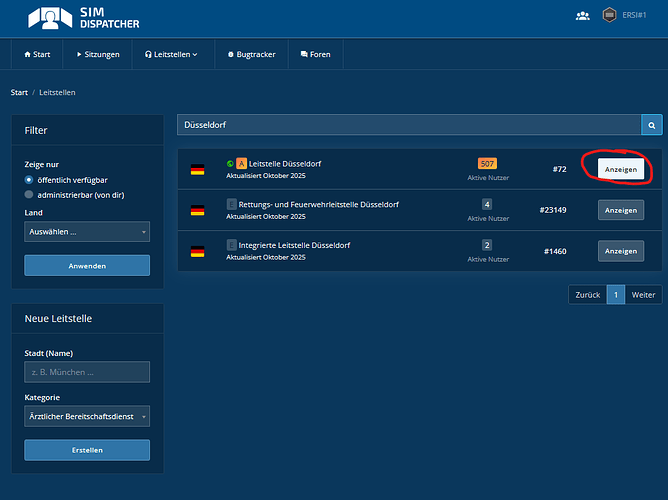Select the 'öffentlich verfügbar' radio option
The height and width of the screenshot is (500, 668).
click(x=29, y=179)
